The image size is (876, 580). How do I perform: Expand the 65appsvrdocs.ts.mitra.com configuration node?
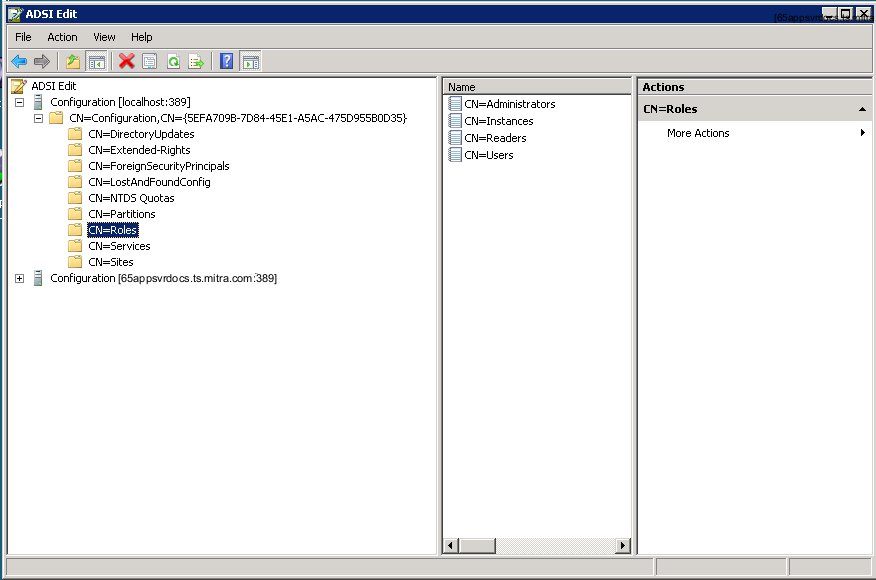[x=19, y=278]
